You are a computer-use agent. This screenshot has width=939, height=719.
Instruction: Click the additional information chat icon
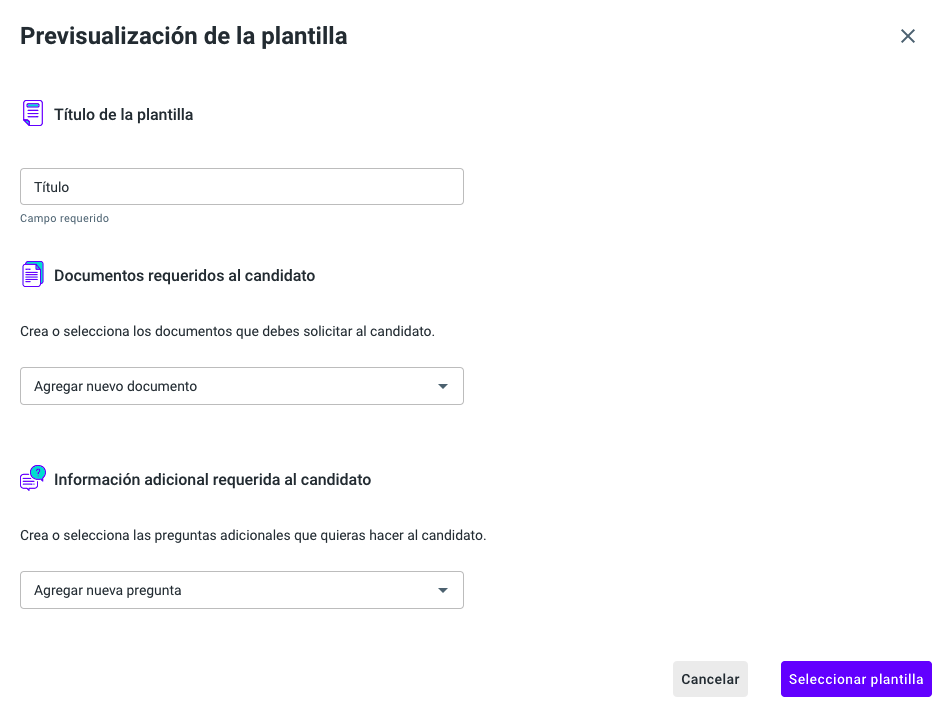(30, 482)
